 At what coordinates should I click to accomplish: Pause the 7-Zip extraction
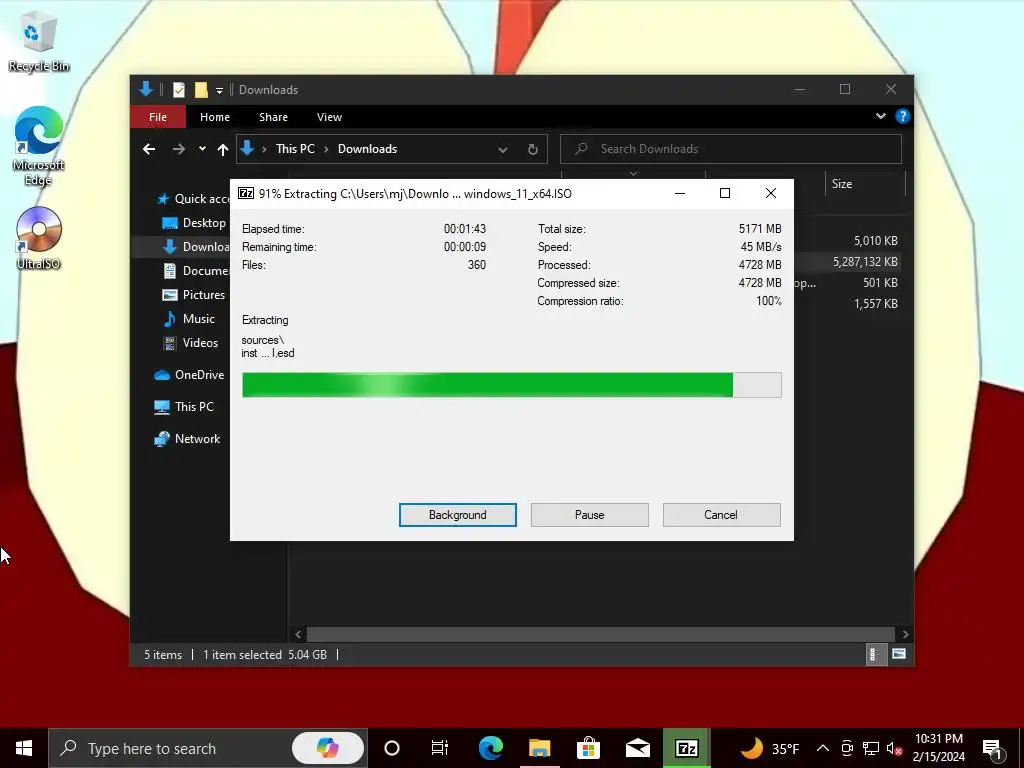(589, 515)
